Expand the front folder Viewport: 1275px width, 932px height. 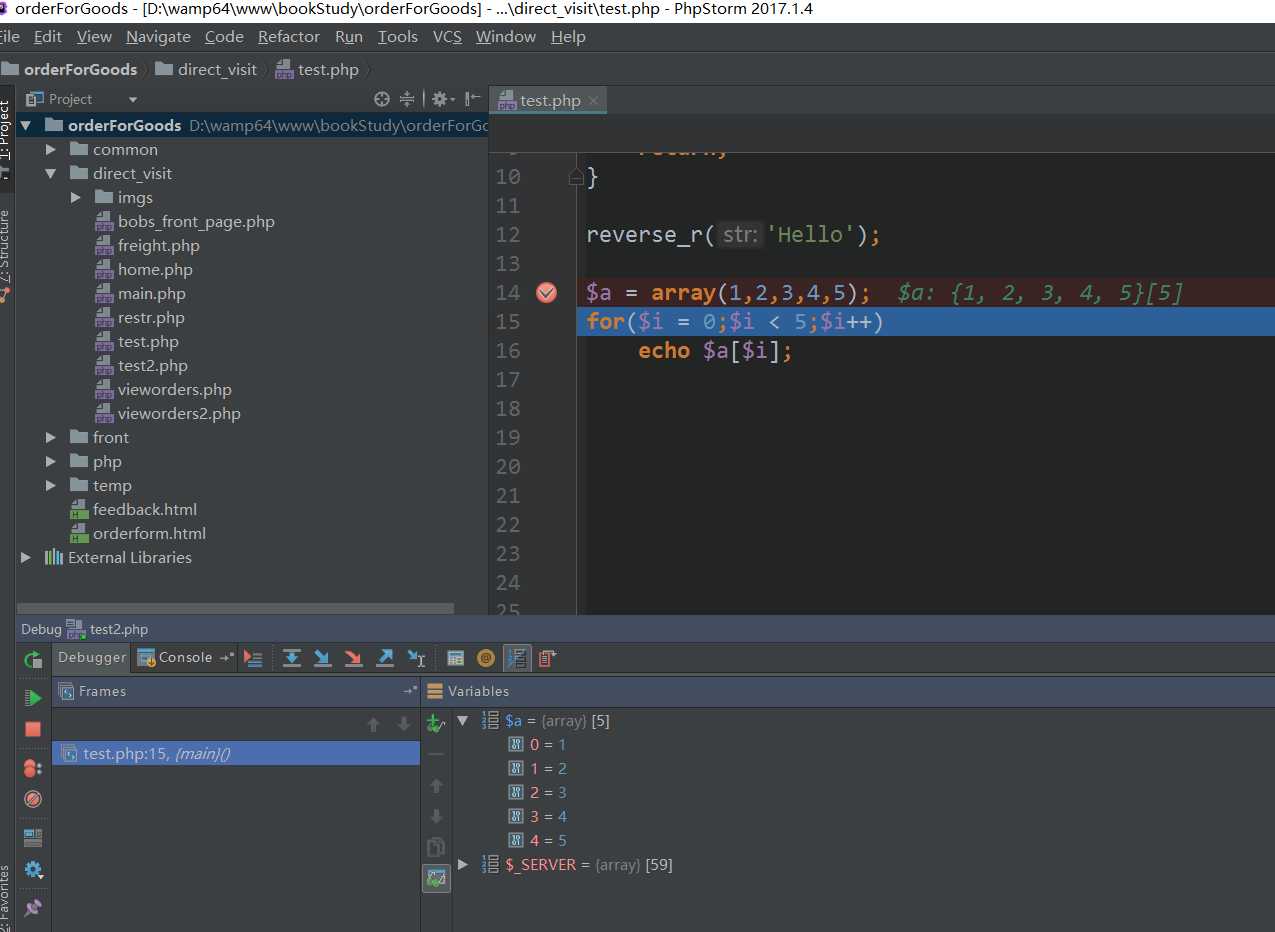(x=51, y=437)
